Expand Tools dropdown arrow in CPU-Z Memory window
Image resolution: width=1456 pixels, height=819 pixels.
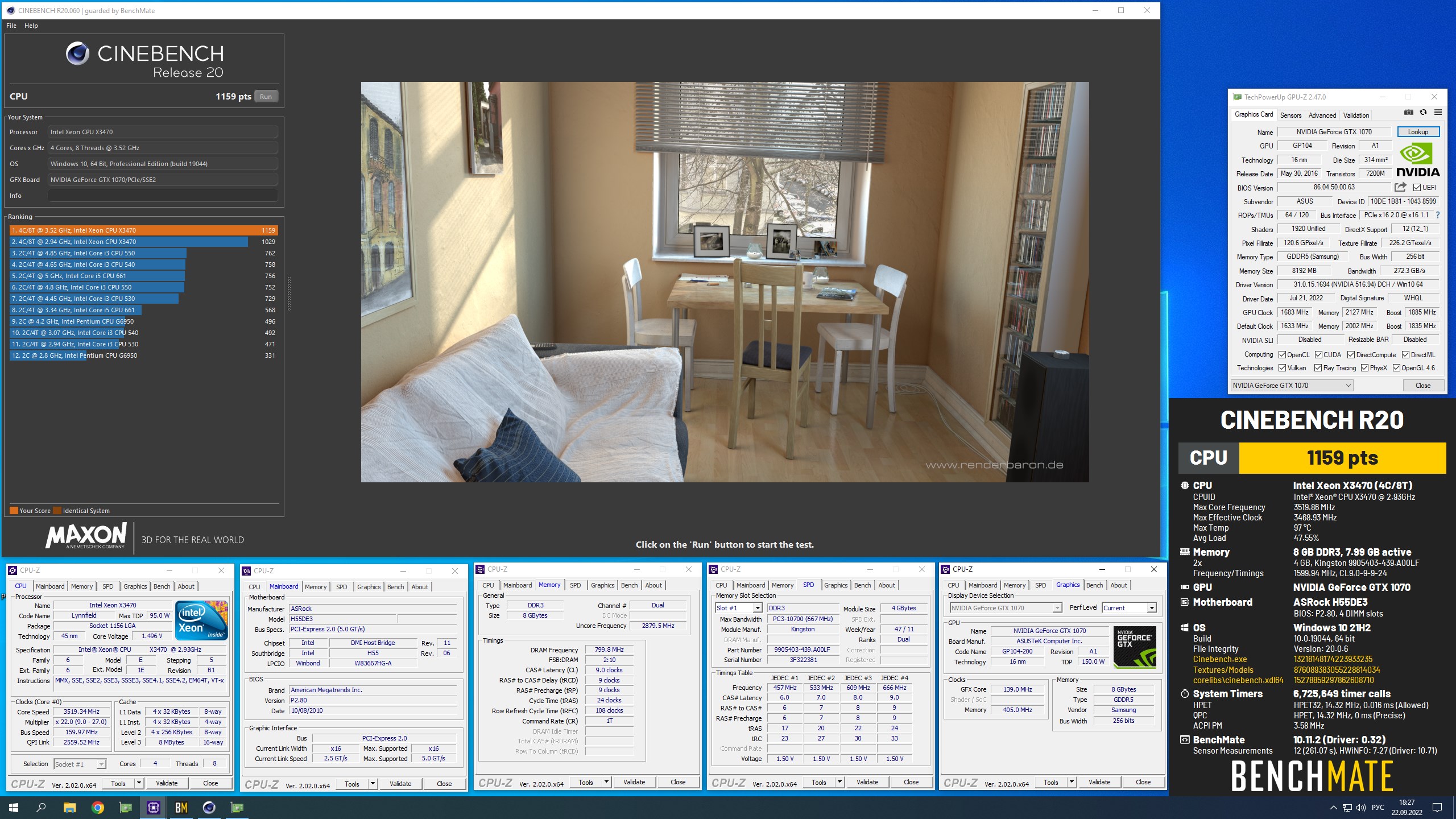pos(606,782)
